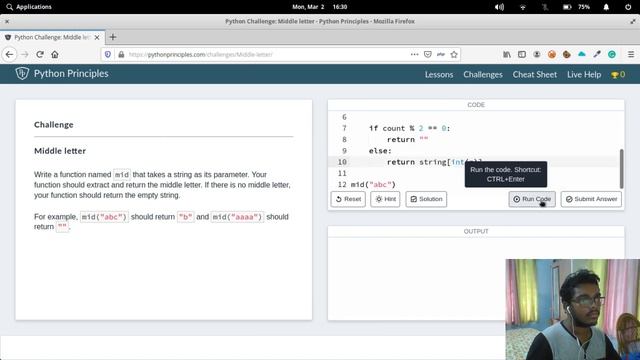Click line number 11 in the editor gutter

[x=342, y=173]
